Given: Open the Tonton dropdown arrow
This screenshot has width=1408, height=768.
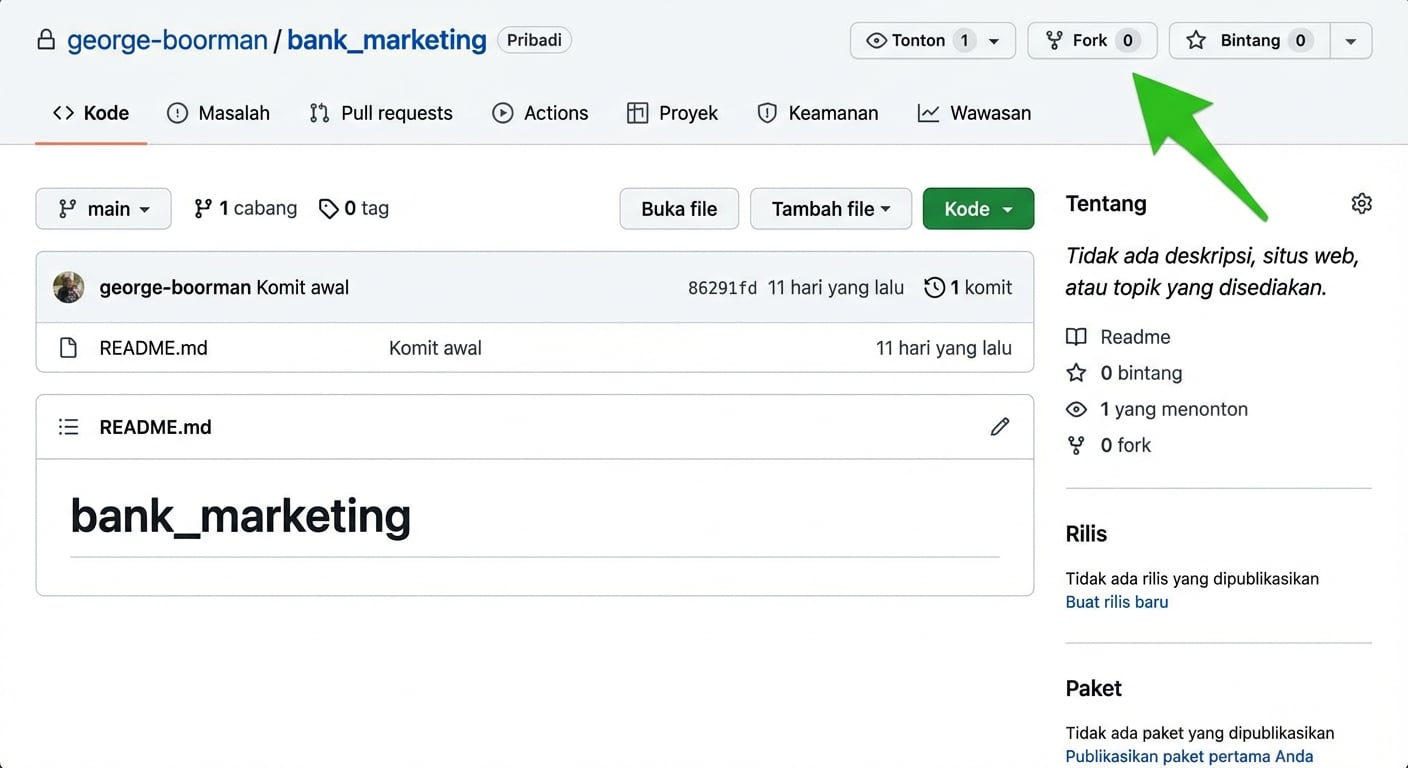Looking at the screenshot, I should [994, 41].
